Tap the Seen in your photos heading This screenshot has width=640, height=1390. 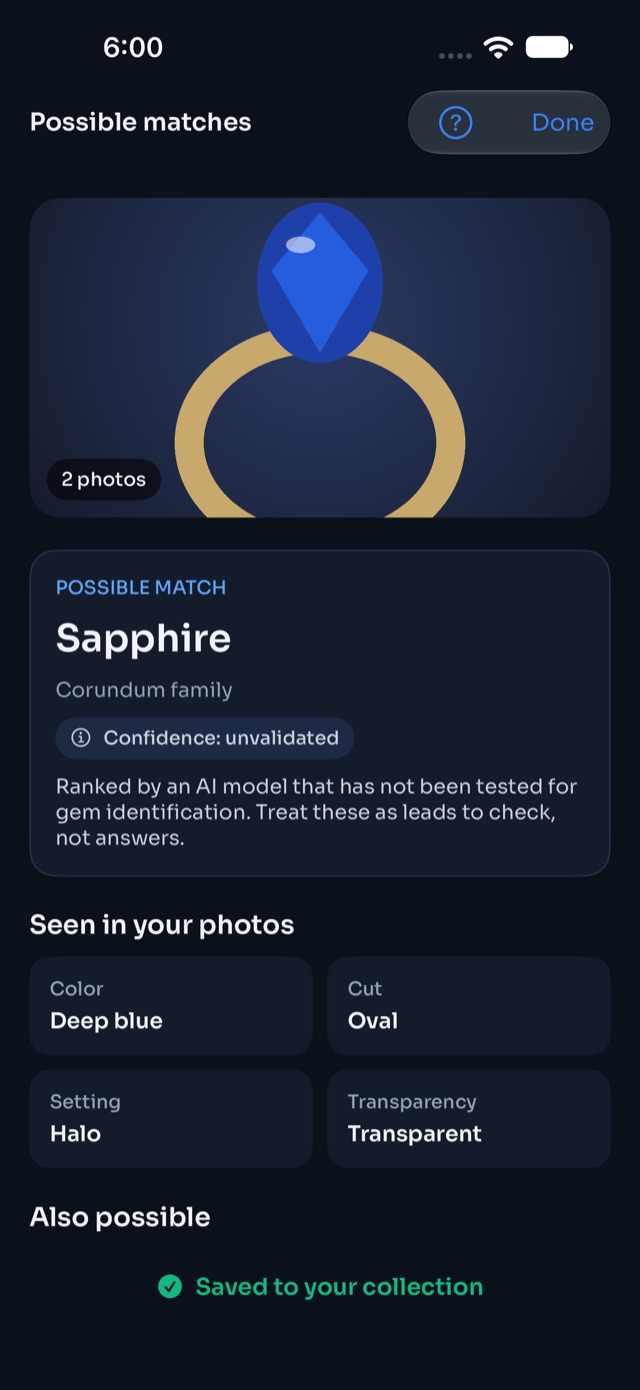click(162, 925)
